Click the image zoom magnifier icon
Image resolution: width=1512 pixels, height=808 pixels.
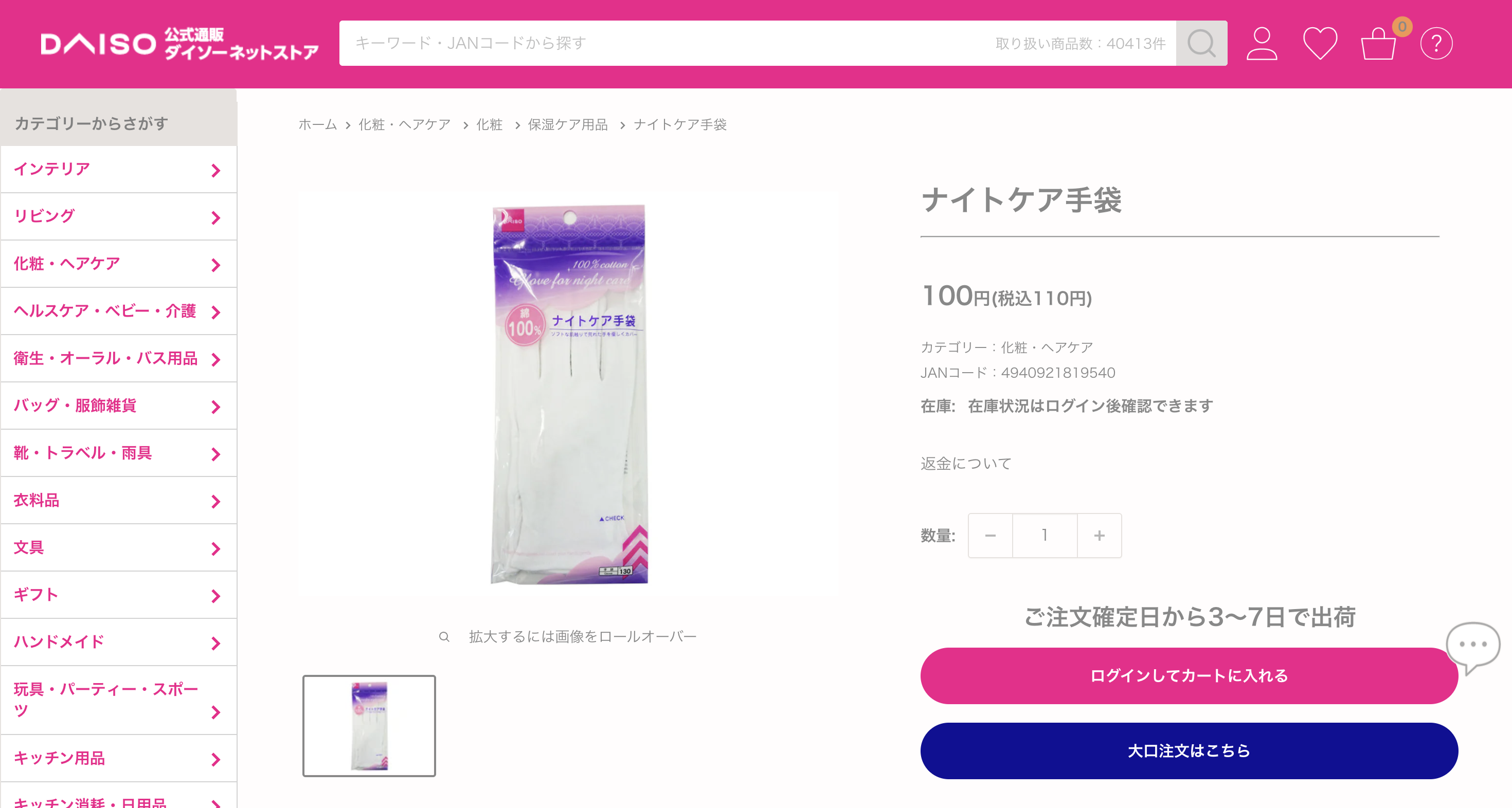444,637
